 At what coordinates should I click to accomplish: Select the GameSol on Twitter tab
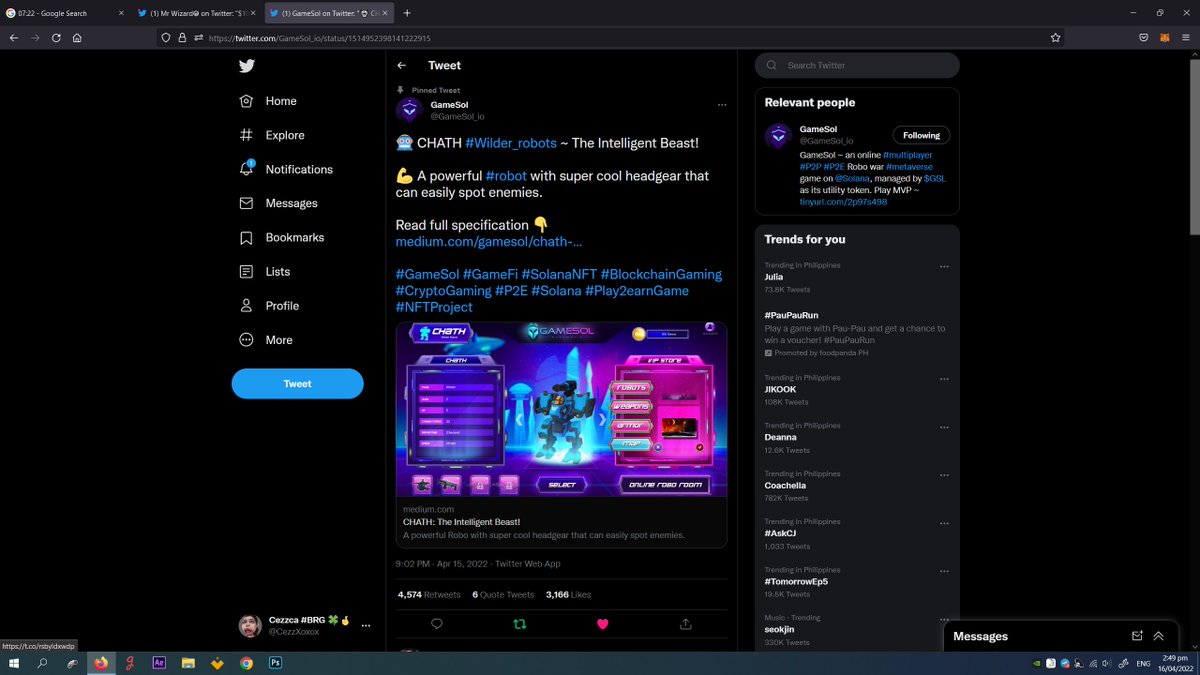329,13
